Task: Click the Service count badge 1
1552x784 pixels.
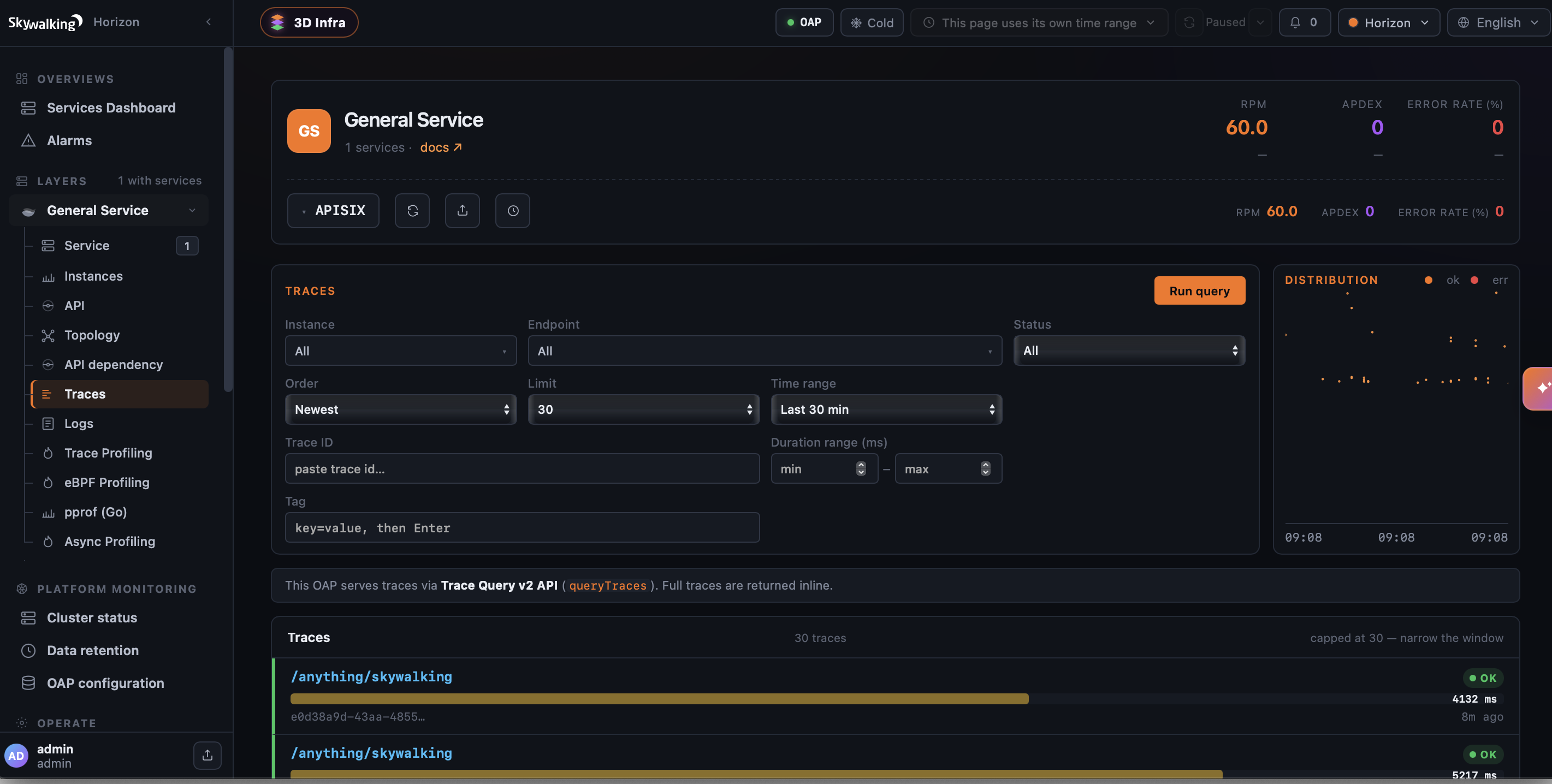Action: (x=187, y=246)
